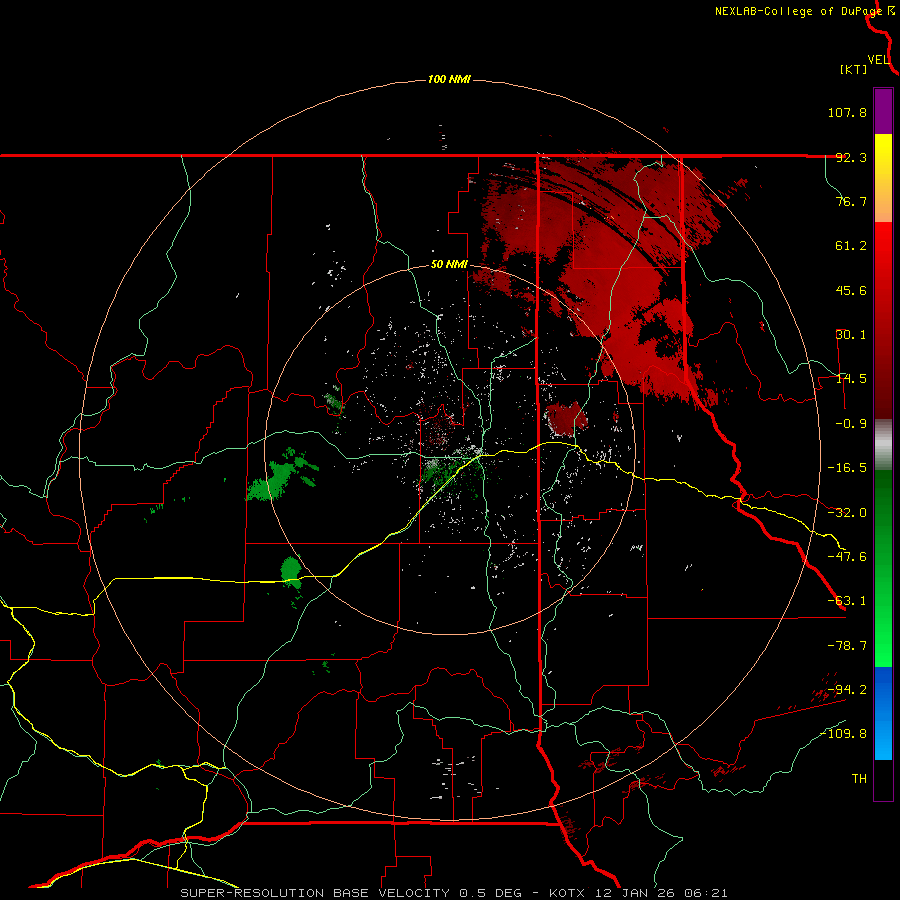Click the -47.6 velocity scale value
The width and height of the screenshot is (900, 900).
tap(847, 557)
